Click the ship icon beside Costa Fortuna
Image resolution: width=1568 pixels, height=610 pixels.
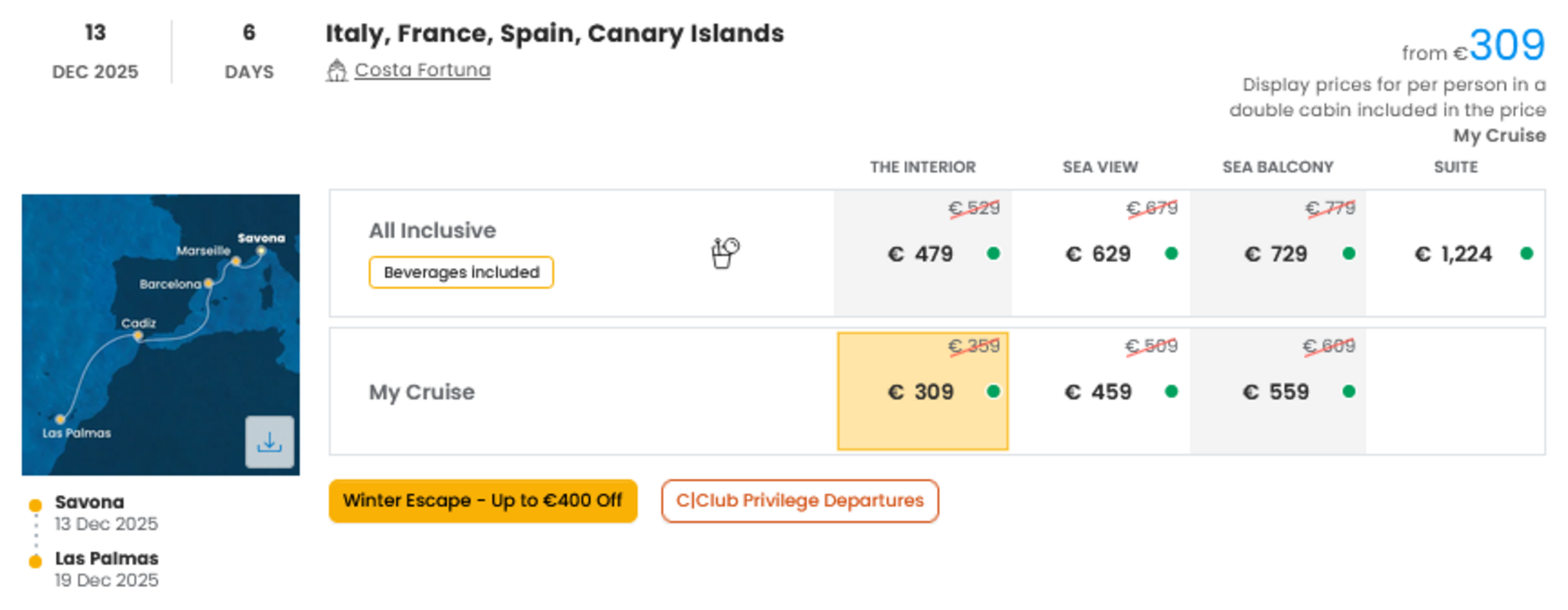tap(336, 70)
